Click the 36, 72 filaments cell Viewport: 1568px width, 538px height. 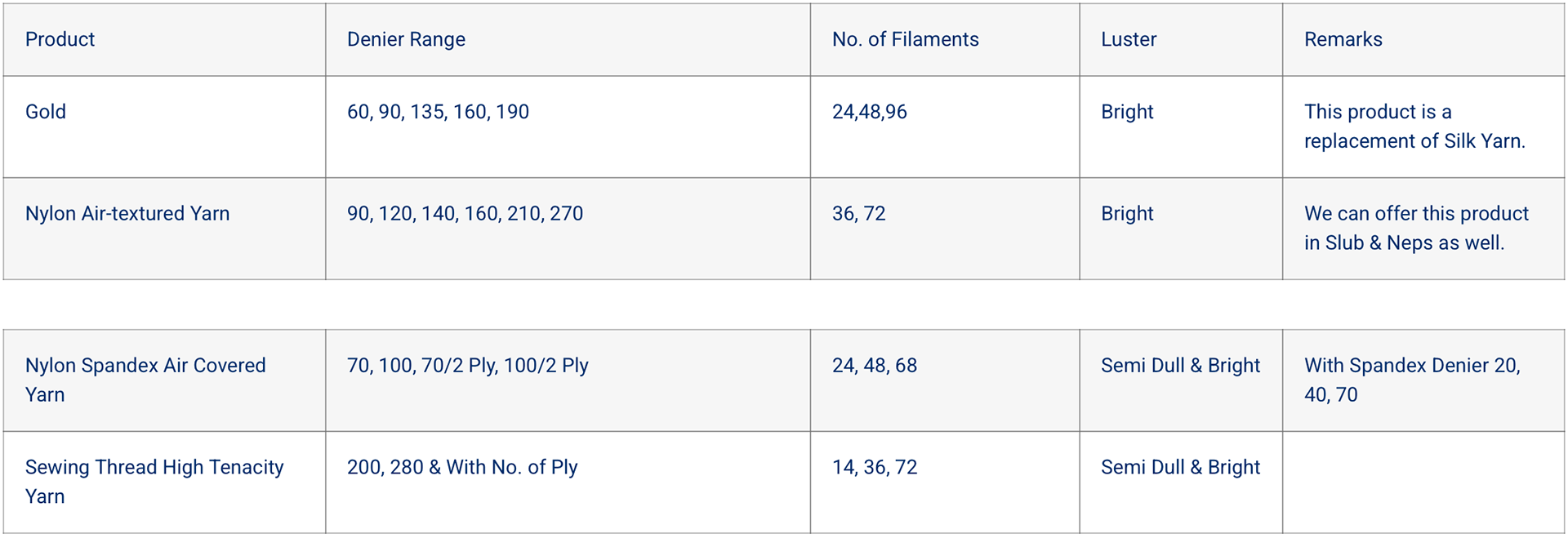coord(858,214)
